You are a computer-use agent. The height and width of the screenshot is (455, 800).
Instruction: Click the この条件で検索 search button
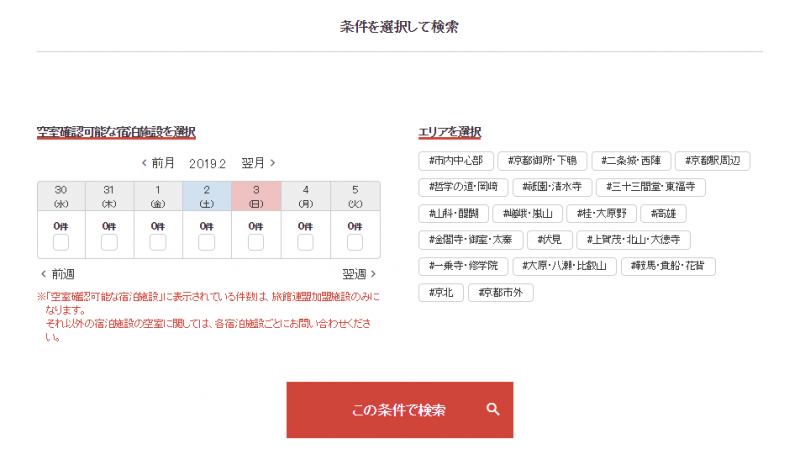pos(399,410)
